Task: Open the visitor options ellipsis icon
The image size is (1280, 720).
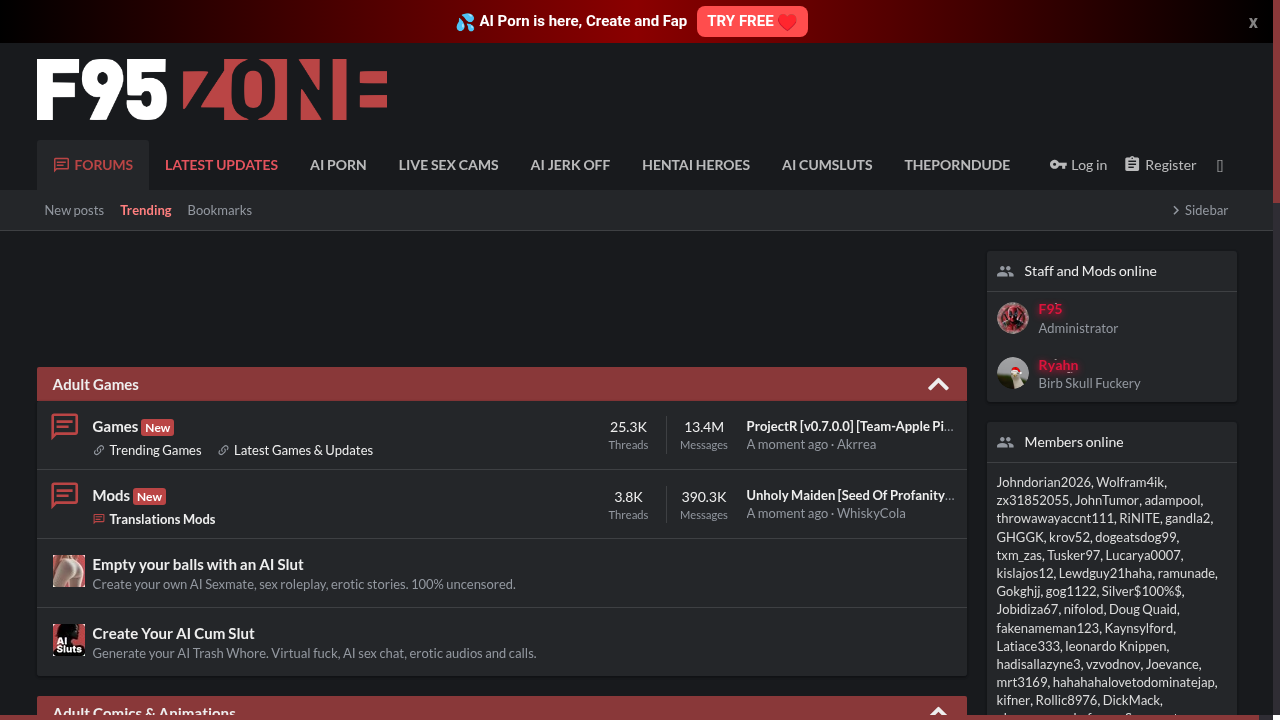Action: point(1219,165)
